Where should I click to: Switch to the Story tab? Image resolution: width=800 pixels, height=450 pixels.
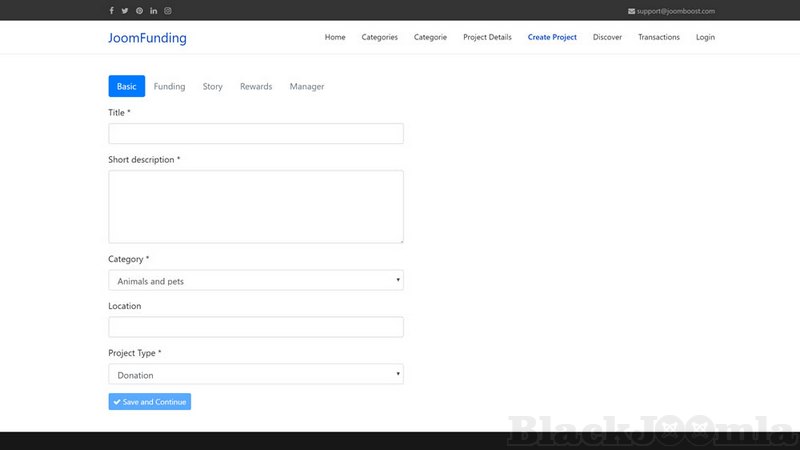click(x=212, y=87)
